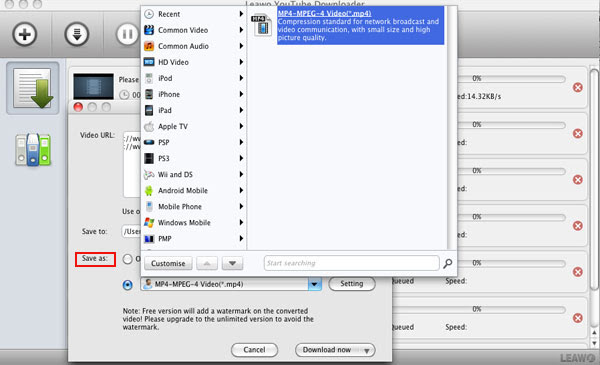600x365 pixels.
Task: Expand the PS3 submenu arrow
Action: [241, 158]
